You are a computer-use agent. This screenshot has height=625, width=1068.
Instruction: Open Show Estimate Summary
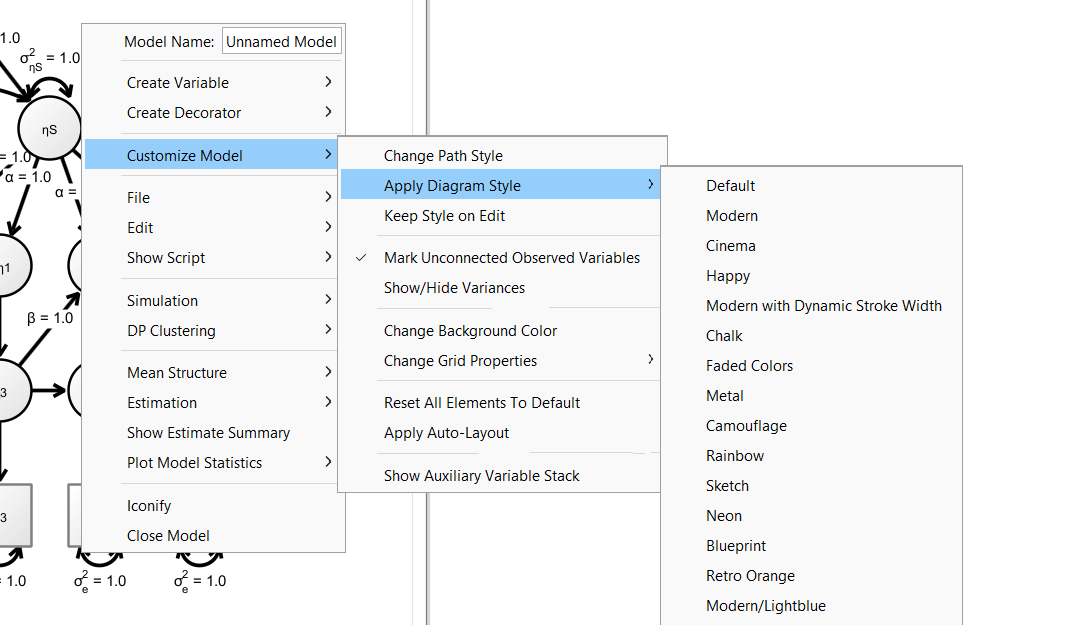(208, 433)
